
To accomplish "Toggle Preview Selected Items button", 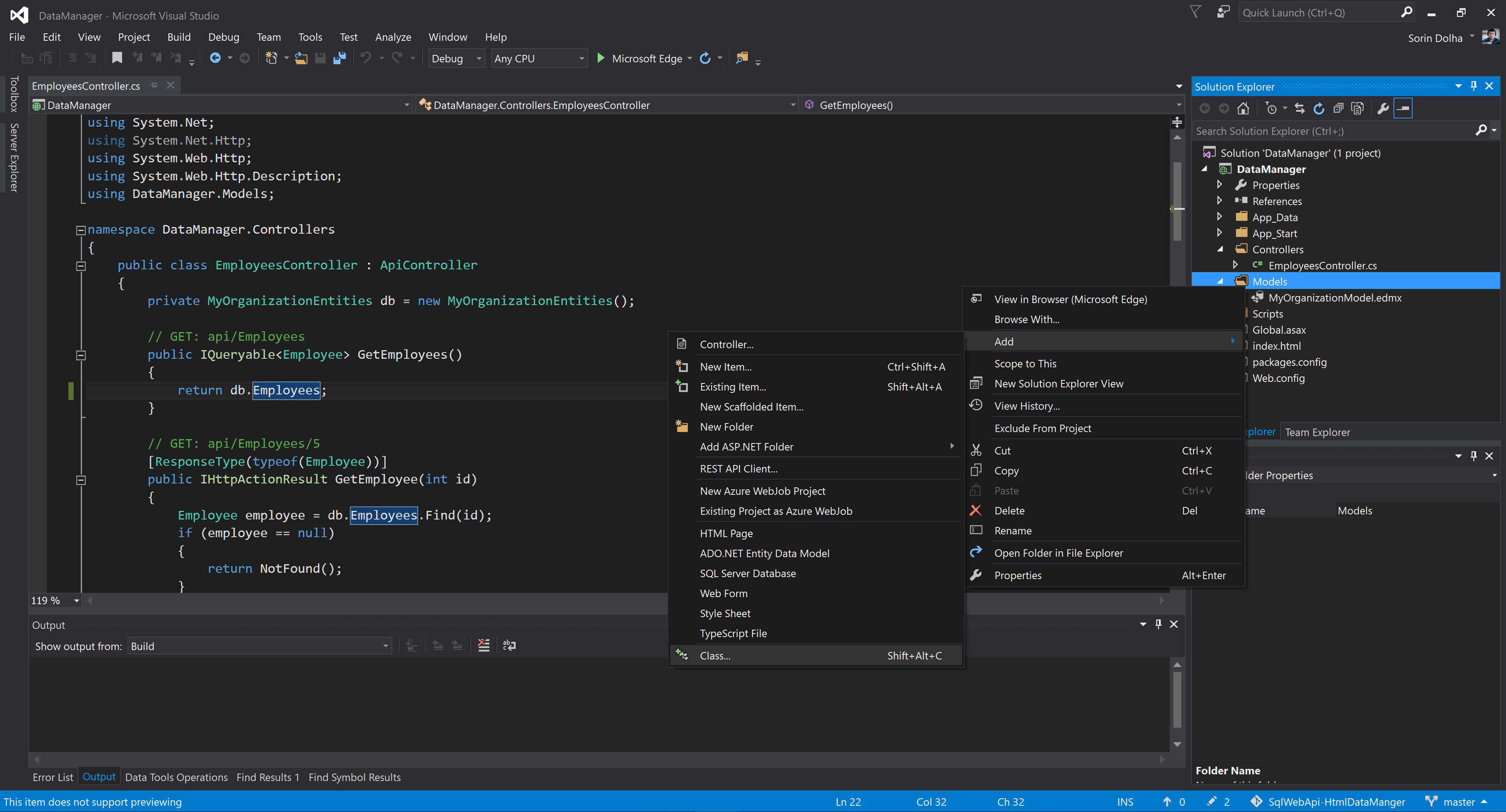I will click(1403, 109).
